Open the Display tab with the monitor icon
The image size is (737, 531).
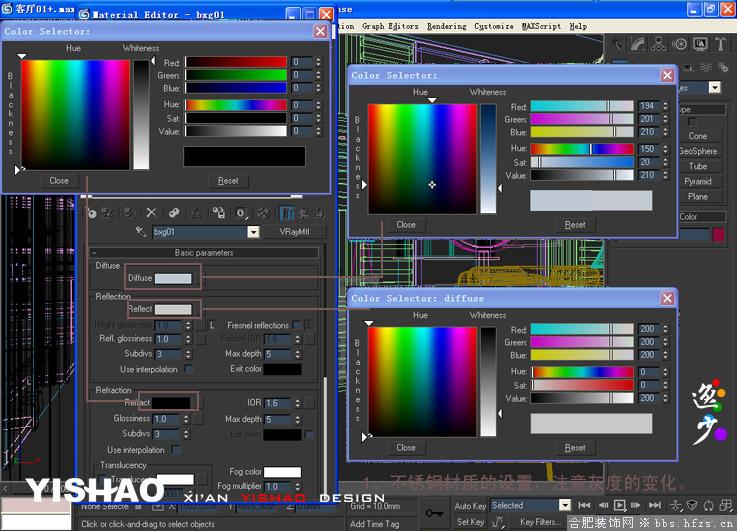pyautogui.click(x=700, y=45)
